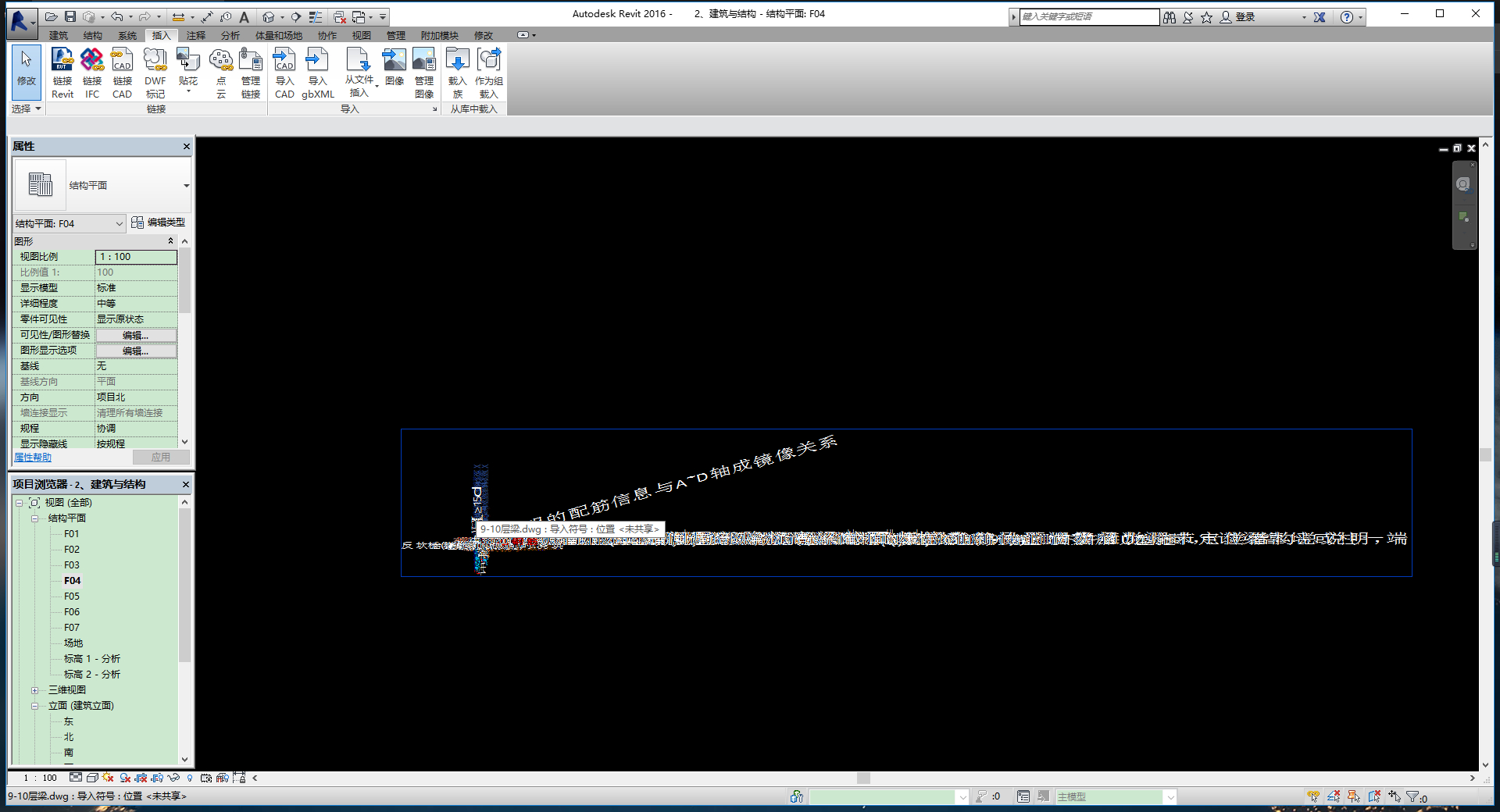Viewport: 1500px width, 812px height.
Task: Click the Undo arrow in quick access toolbar
Action: [116, 16]
